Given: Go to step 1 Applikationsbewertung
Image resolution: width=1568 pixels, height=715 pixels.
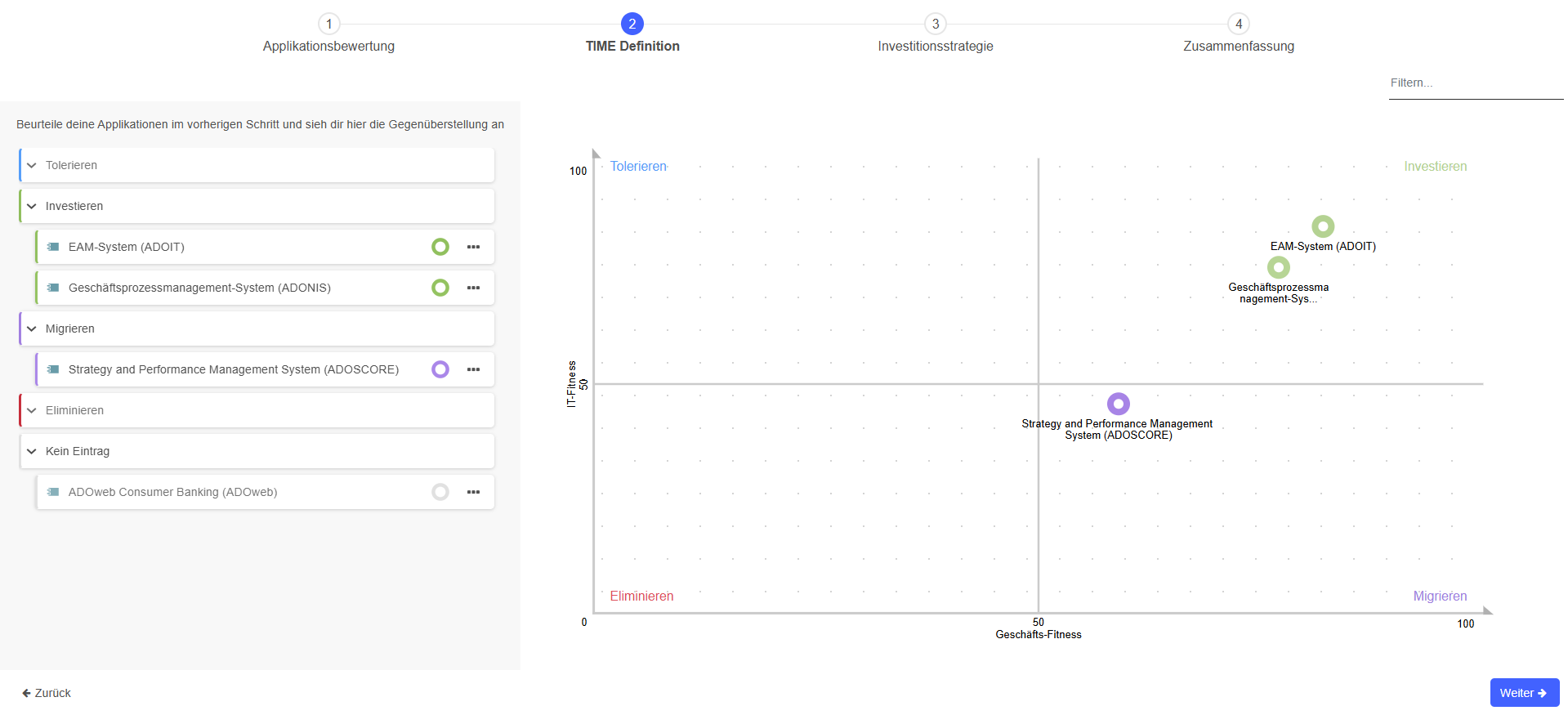Looking at the screenshot, I should [x=328, y=25].
